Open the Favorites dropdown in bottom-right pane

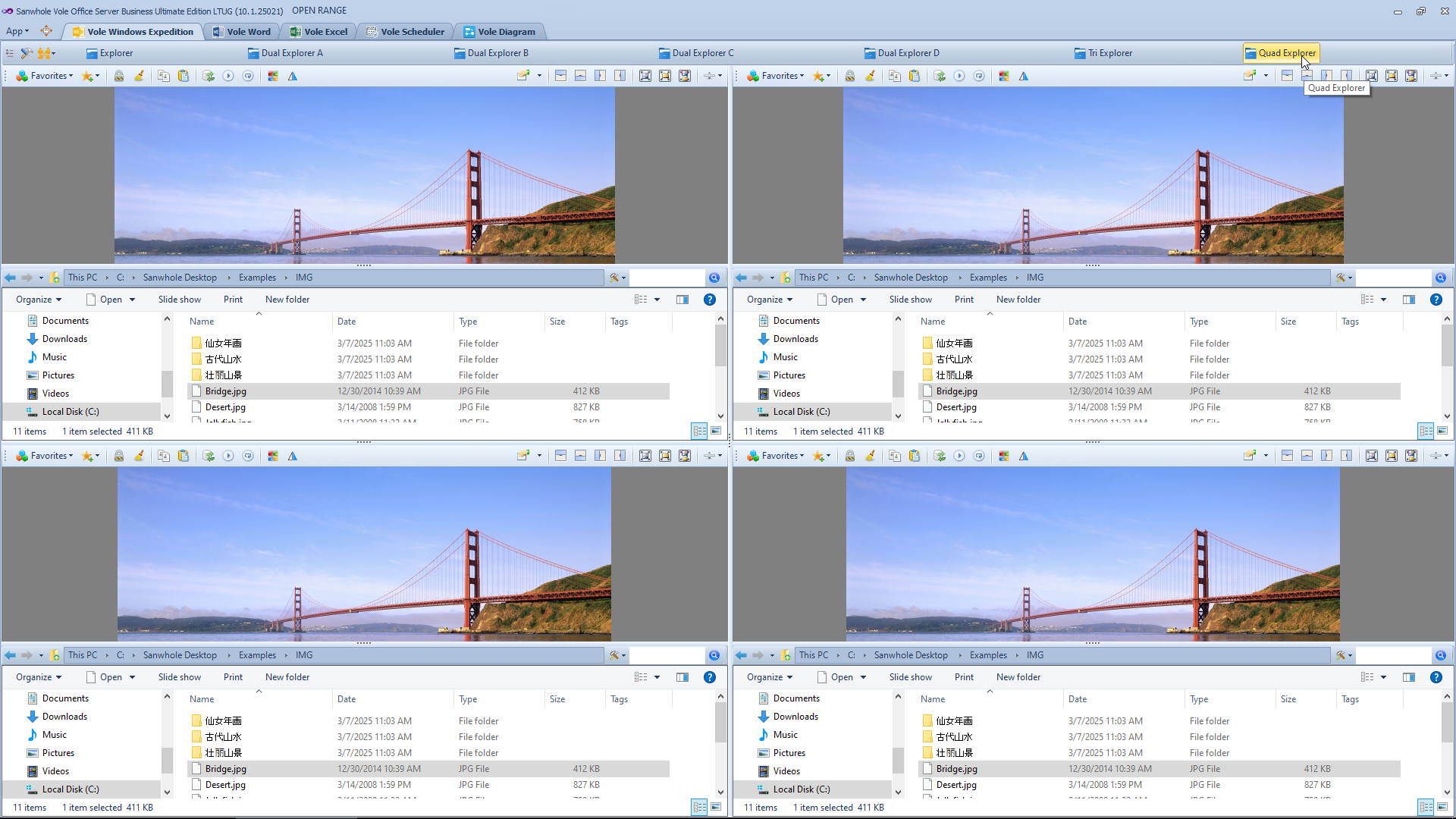776,456
